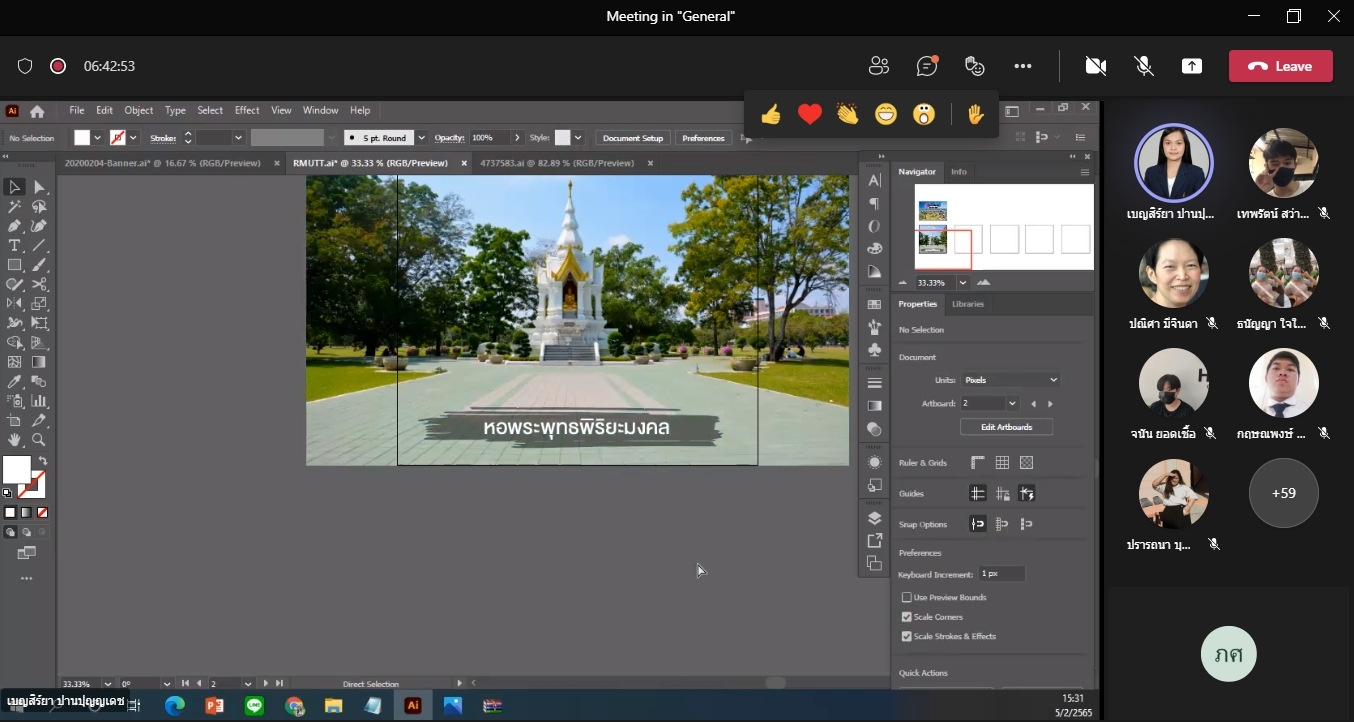Image resolution: width=1354 pixels, height=722 pixels.
Task: Select the Type tool
Action: pos(15,246)
